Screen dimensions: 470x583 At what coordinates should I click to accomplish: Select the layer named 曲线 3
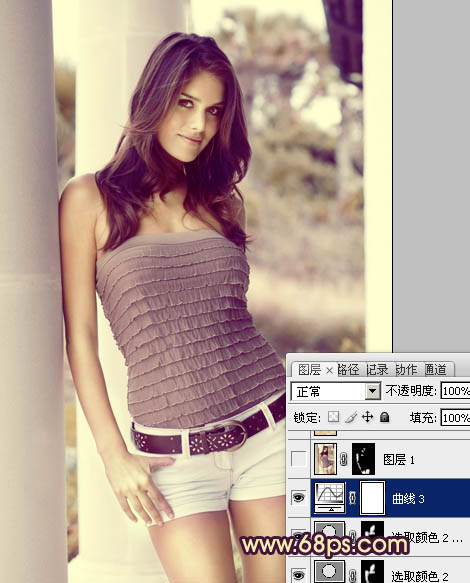[408, 499]
